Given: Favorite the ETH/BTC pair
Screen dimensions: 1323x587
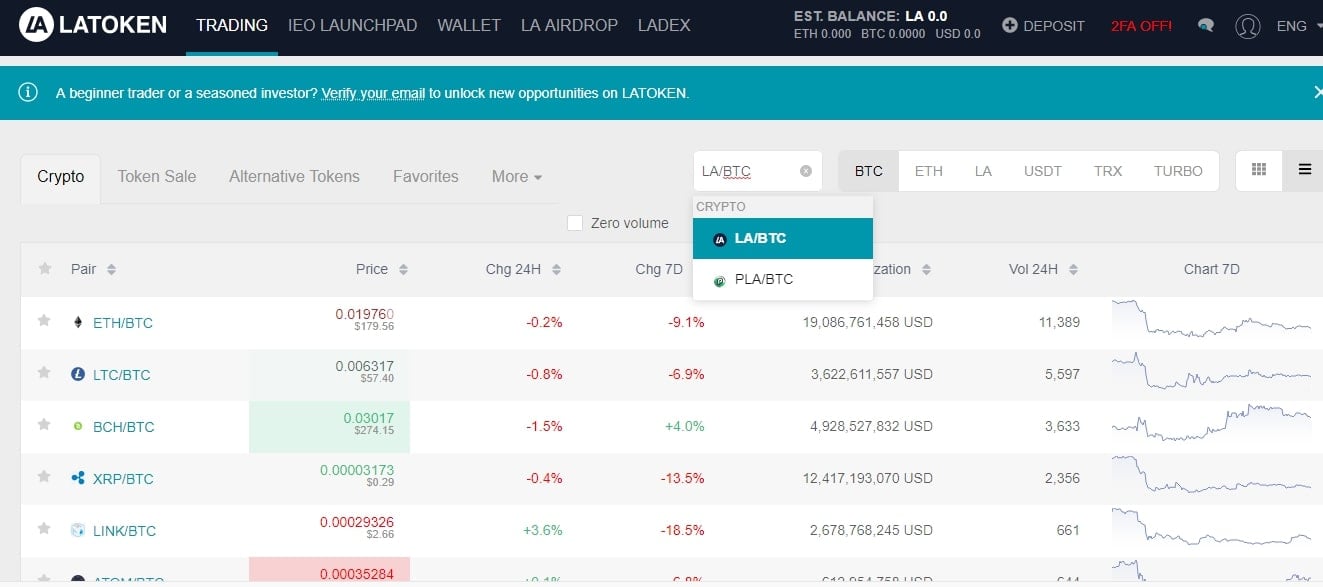Looking at the screenshot, I should [x=44, y=321].
